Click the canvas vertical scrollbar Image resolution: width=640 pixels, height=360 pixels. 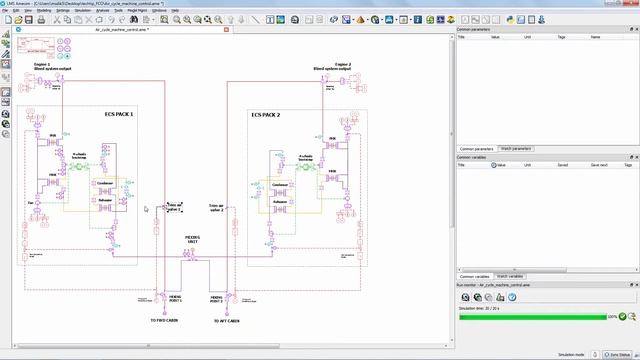click(x=451, y=135)
